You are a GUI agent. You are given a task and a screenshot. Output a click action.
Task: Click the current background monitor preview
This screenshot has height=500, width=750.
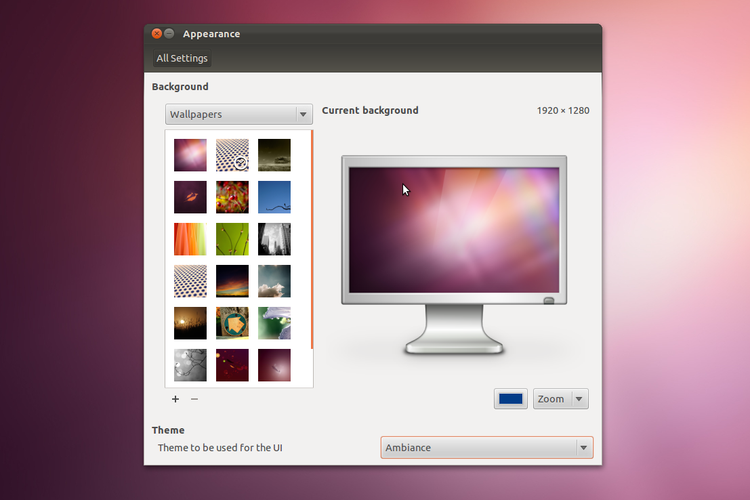[454, 230]
